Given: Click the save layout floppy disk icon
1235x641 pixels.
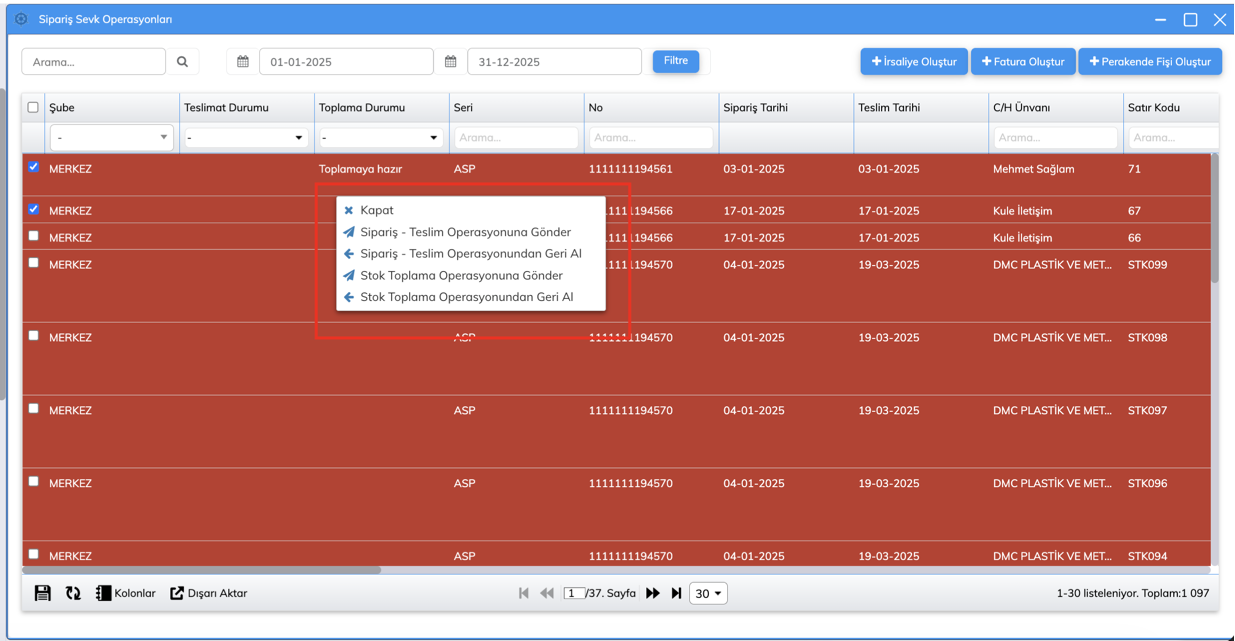Looking at the screenshot, I should (x=42, y=593).
